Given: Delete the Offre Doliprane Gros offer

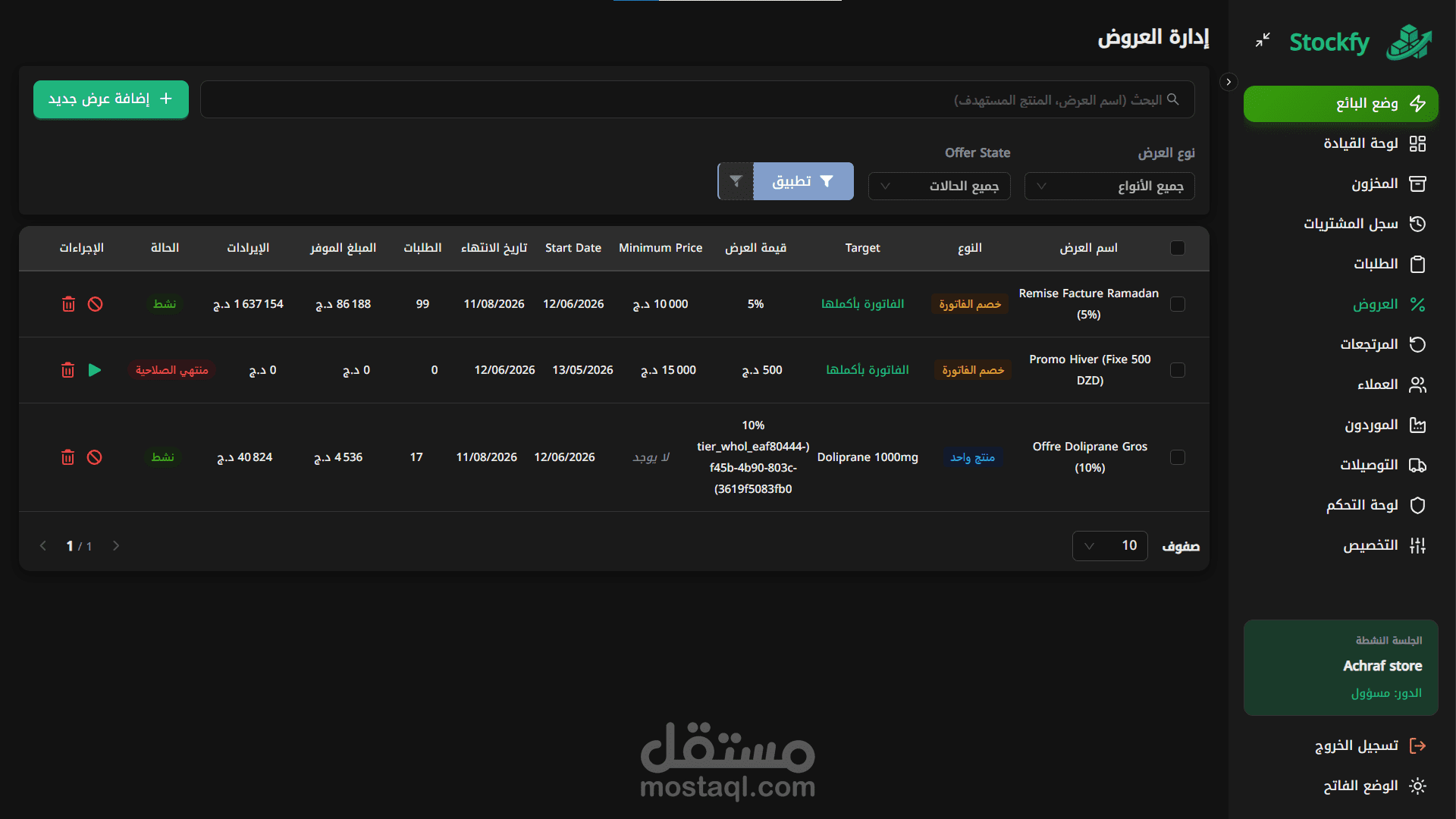Looking at the screenshot, I should [68, 457].
